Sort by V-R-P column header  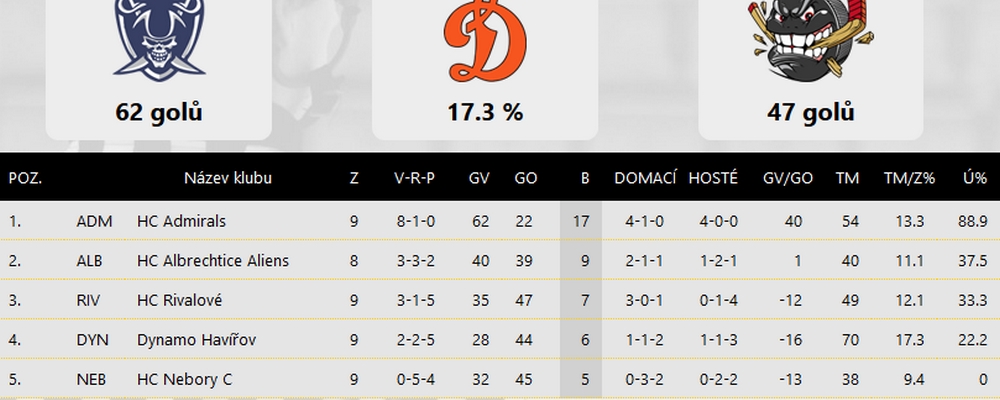[x=415, y=178]
